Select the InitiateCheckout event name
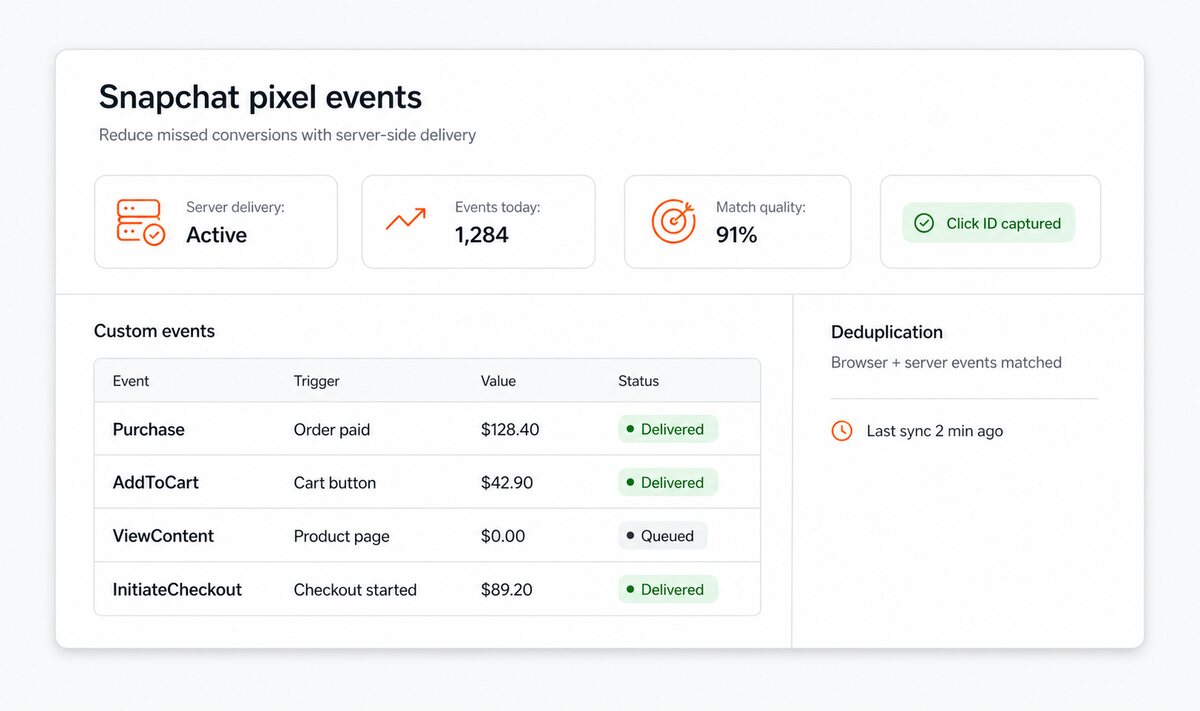Image resolution: width=1200 pixels, height=711 pixels. pos(177,590)
